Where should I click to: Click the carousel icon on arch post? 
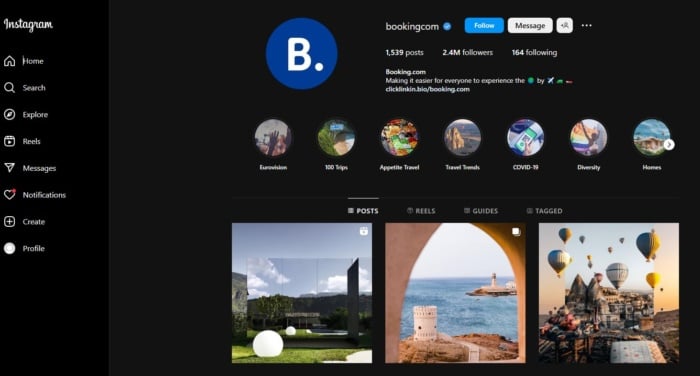click(516, 231)
